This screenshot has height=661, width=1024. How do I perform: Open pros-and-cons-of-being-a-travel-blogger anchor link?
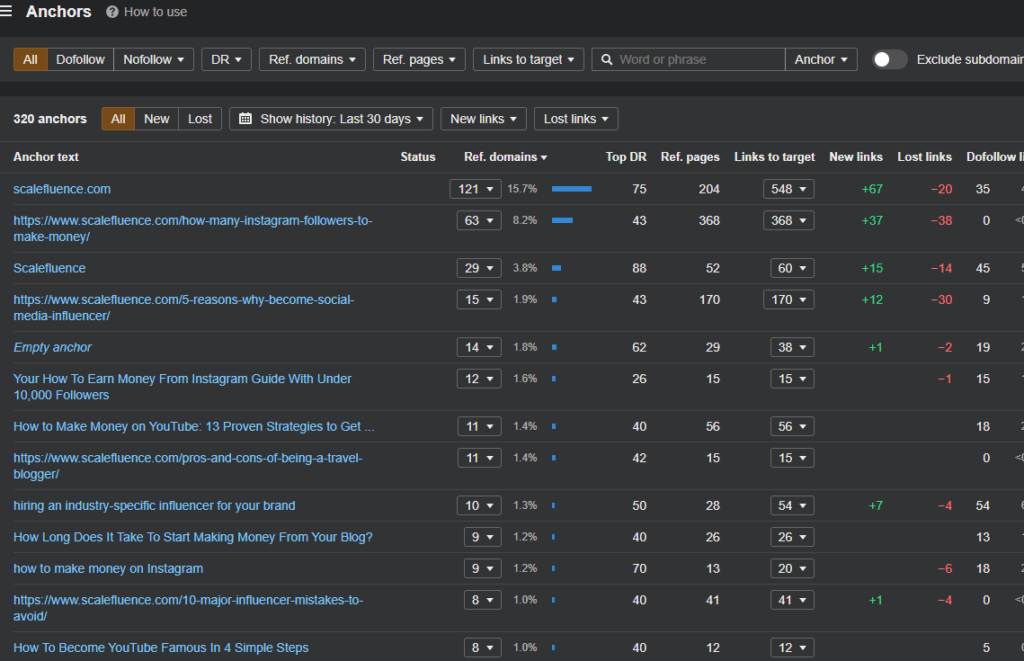coord(187,466)
